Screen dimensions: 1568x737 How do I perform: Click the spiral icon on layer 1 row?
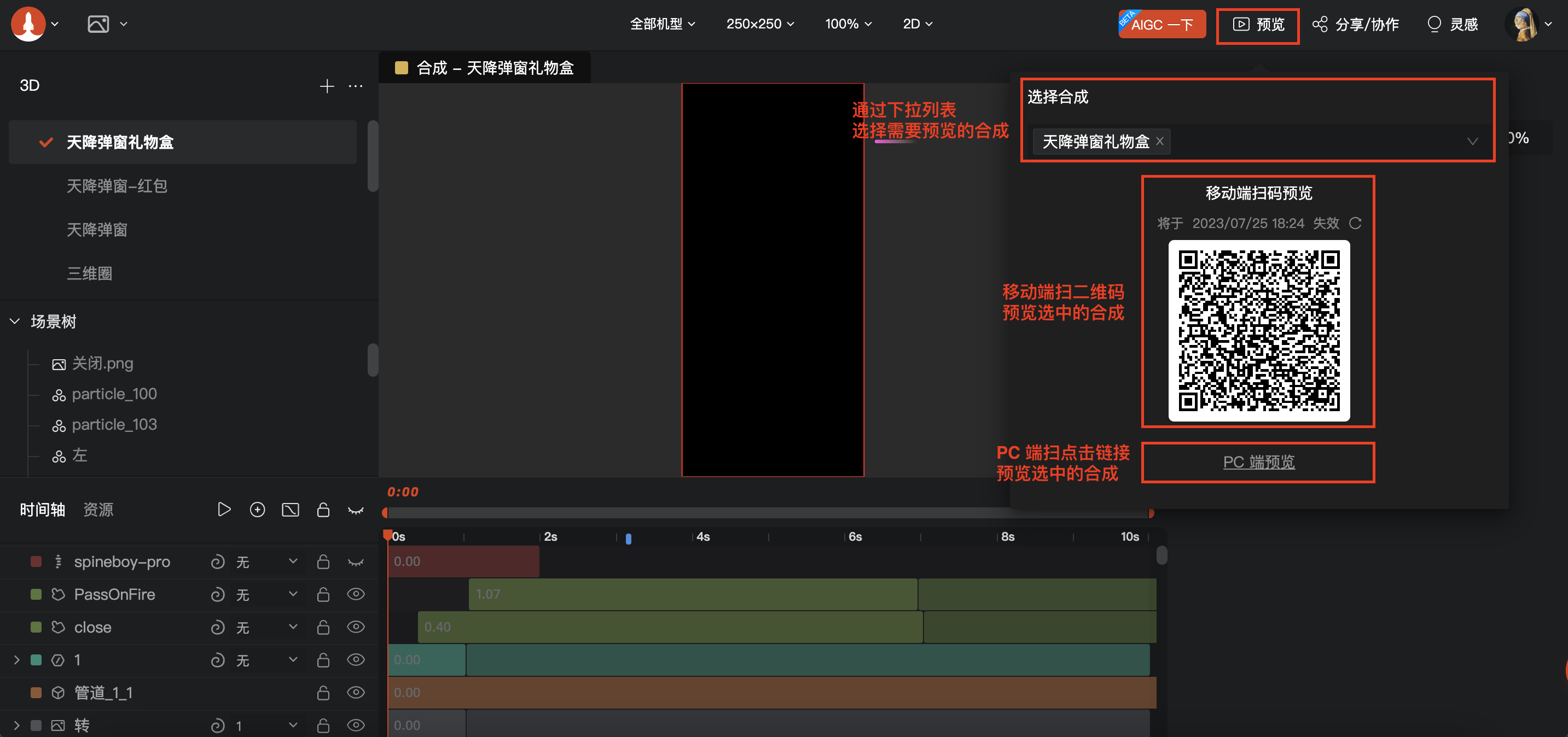(x=217, y=660)
